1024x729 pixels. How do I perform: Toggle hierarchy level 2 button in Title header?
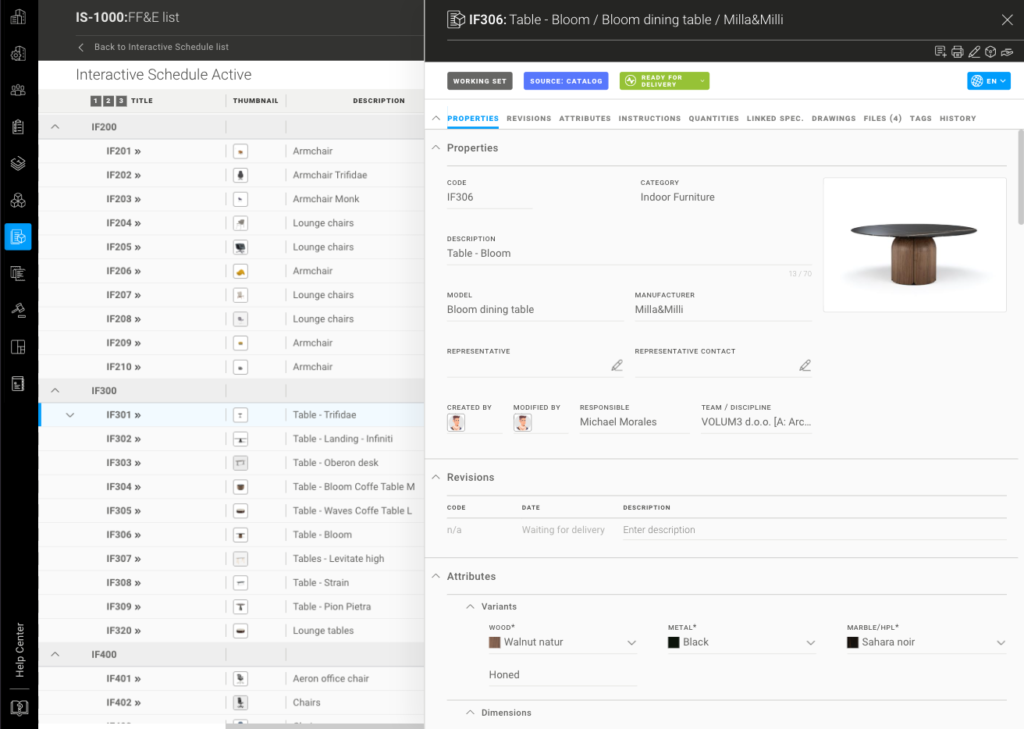108,101
